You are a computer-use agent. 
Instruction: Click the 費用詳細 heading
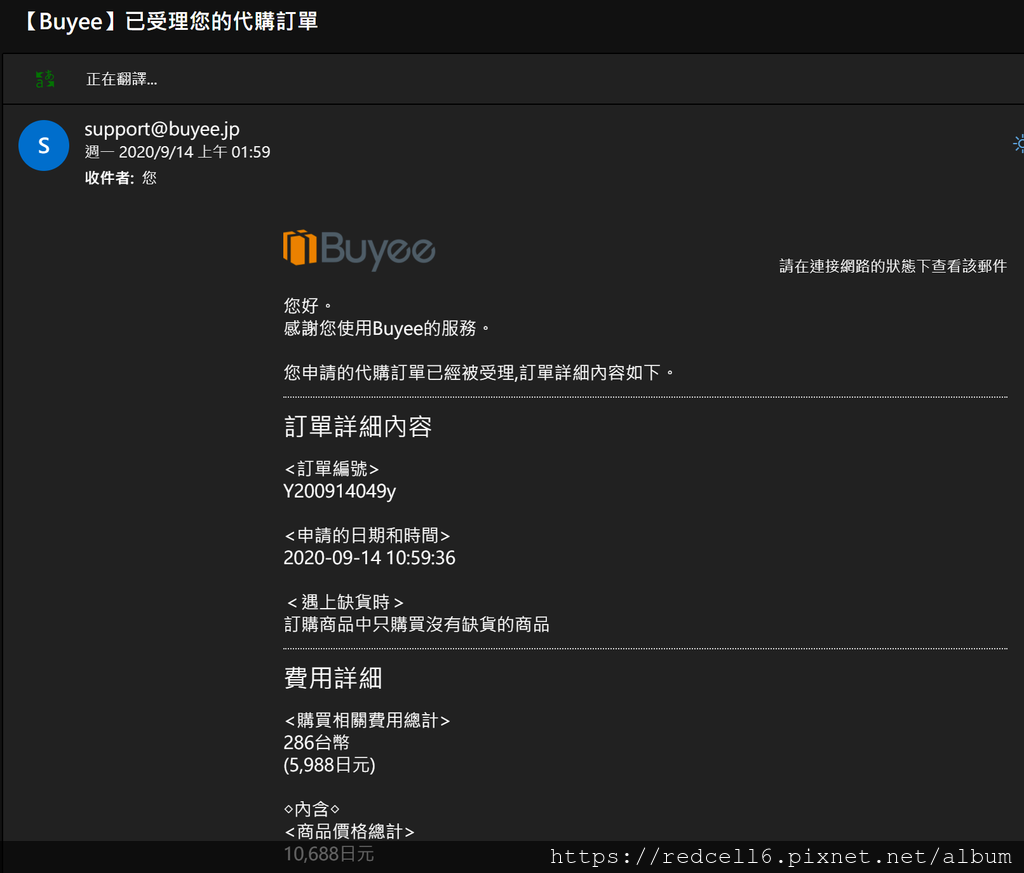[333, 678]
